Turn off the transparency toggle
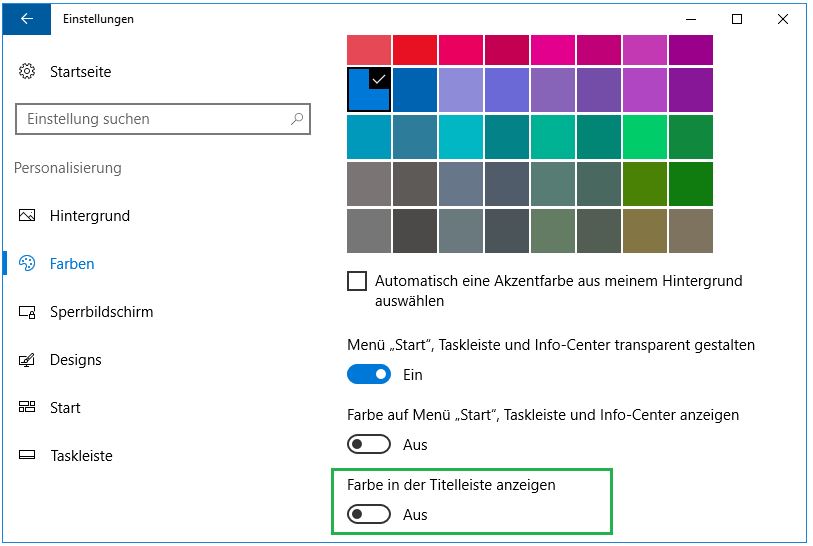Screen dimensions: 813x546 (369, 375)
